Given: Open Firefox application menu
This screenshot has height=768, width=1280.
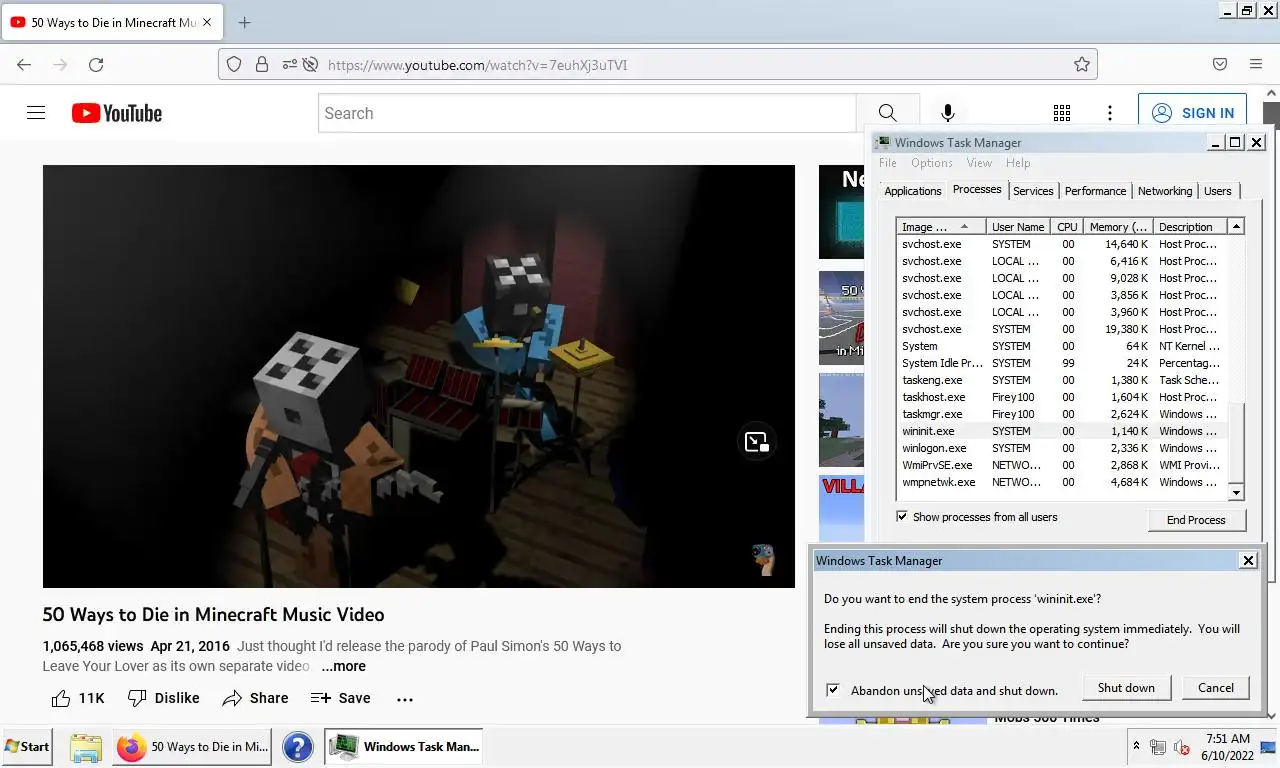Looking at the screenshot, I should 1256,65.
